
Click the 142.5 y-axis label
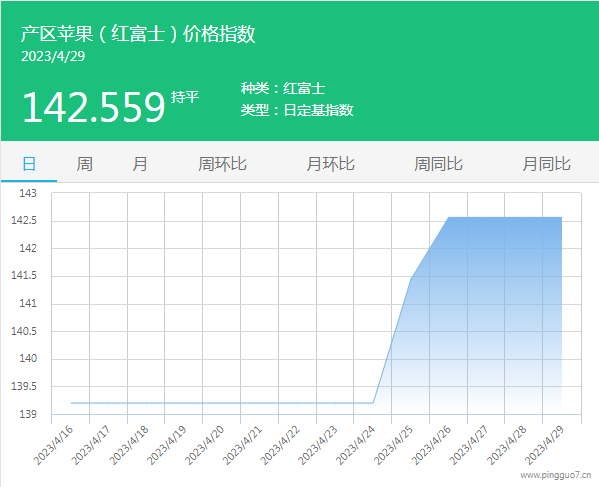click(24, 220)
